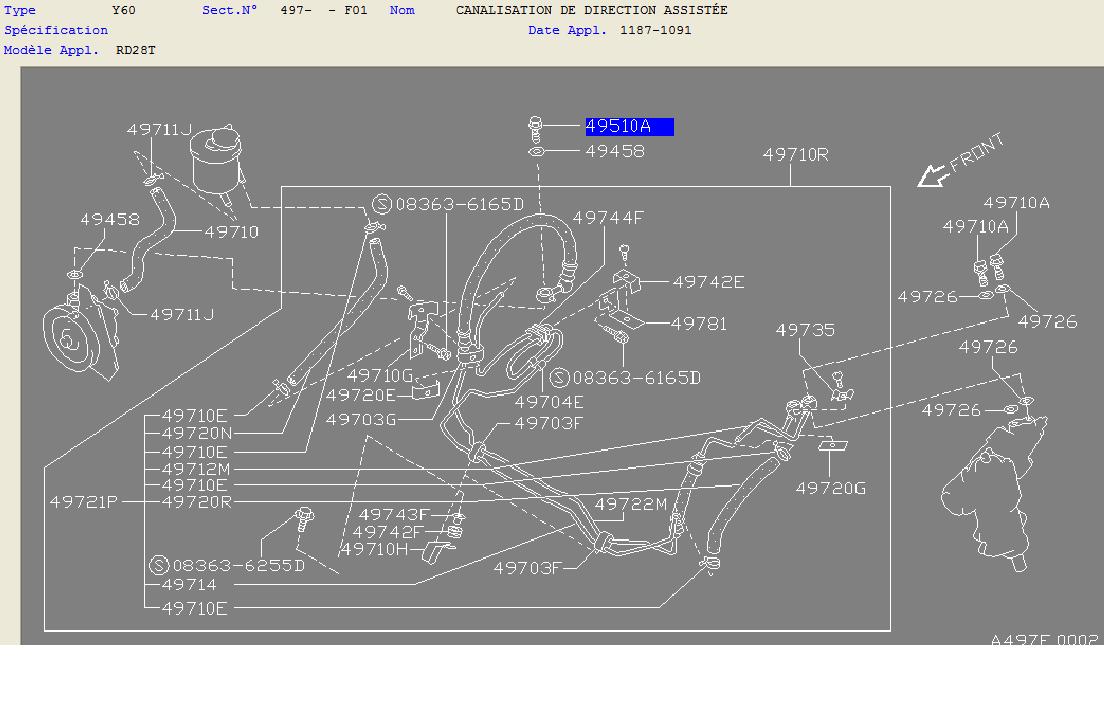Click on the 49710H label
This screenshot has width=1104, height=717.
point(375,549)
